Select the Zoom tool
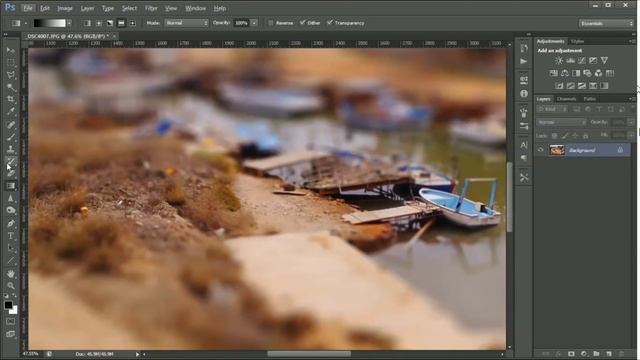Viewport: 640px width, 360px height. tap(11, 286)
